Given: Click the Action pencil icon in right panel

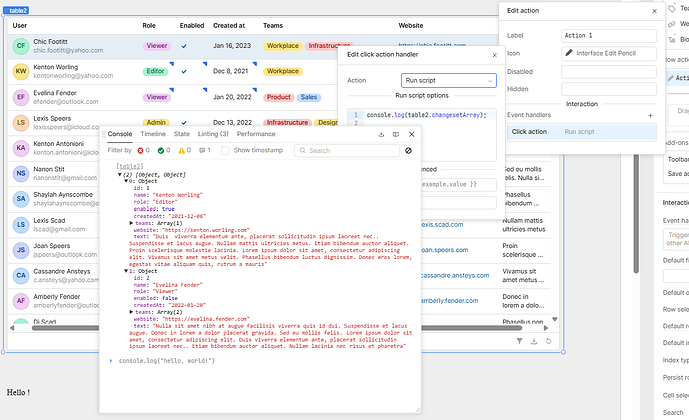Looking at the screenshot, I should (x=671, y=78).
